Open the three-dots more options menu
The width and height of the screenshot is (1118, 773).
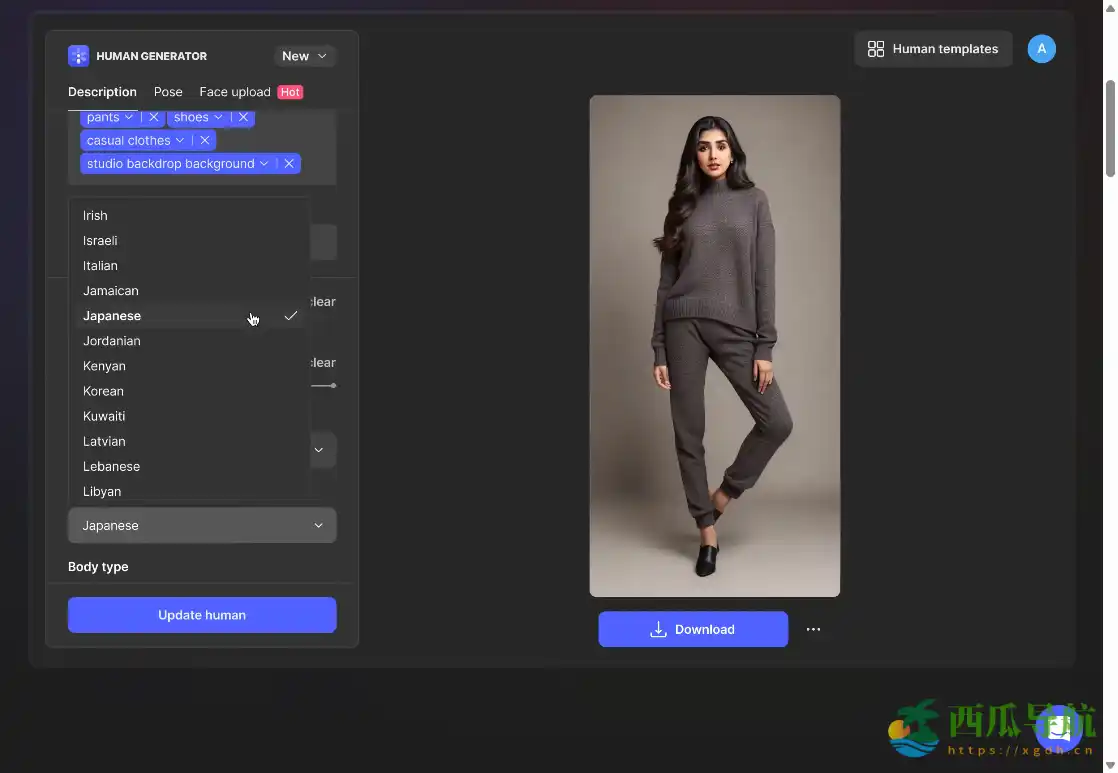813,629
